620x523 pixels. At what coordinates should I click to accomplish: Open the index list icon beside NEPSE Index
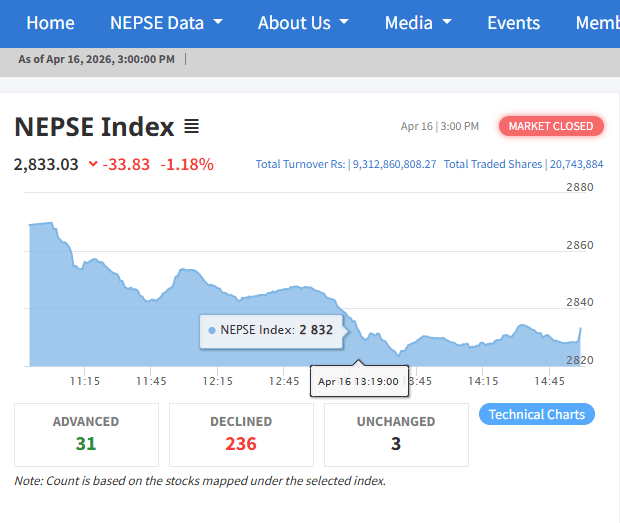click(192, 127)
